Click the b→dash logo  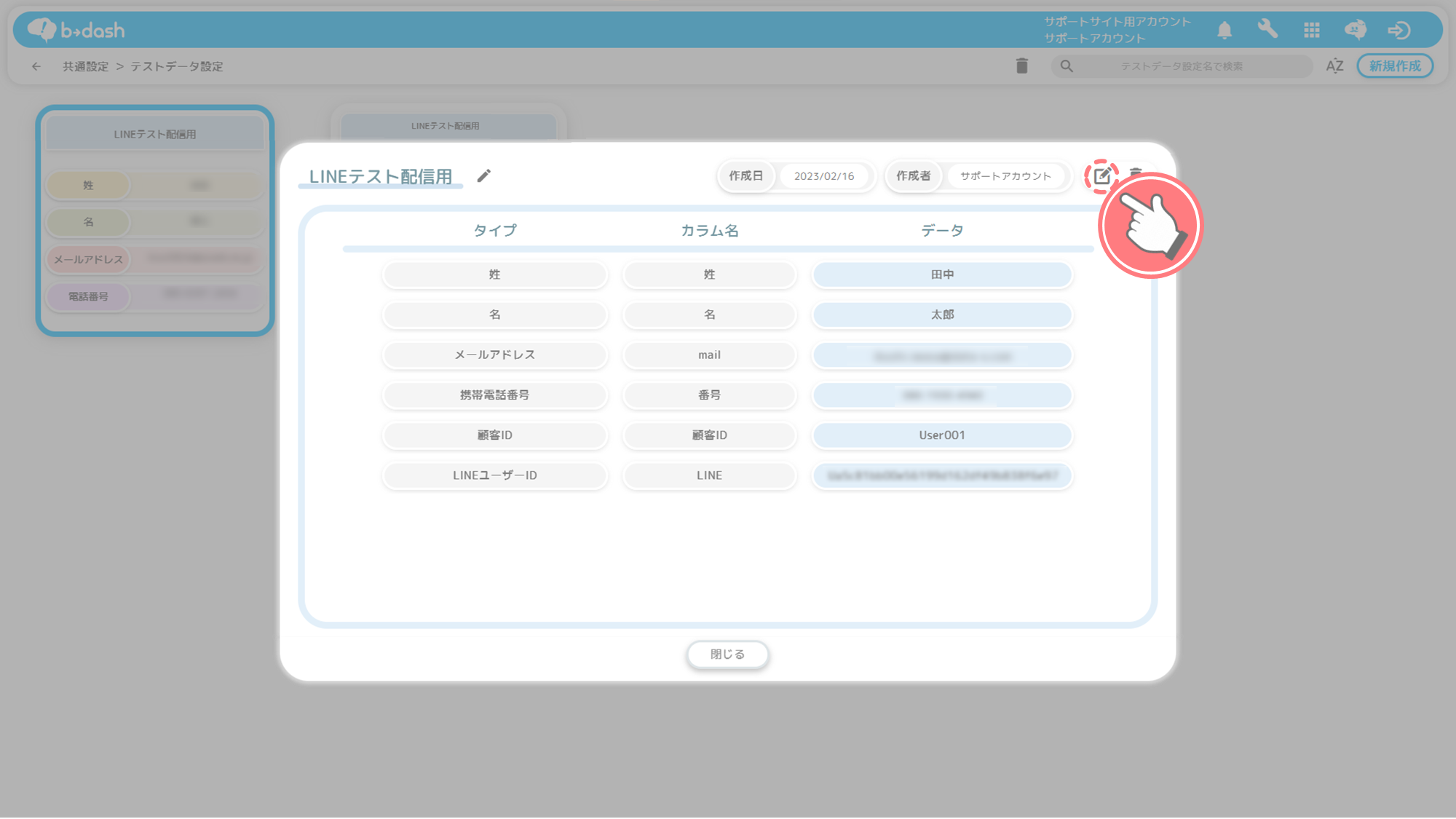click(76, 30)
